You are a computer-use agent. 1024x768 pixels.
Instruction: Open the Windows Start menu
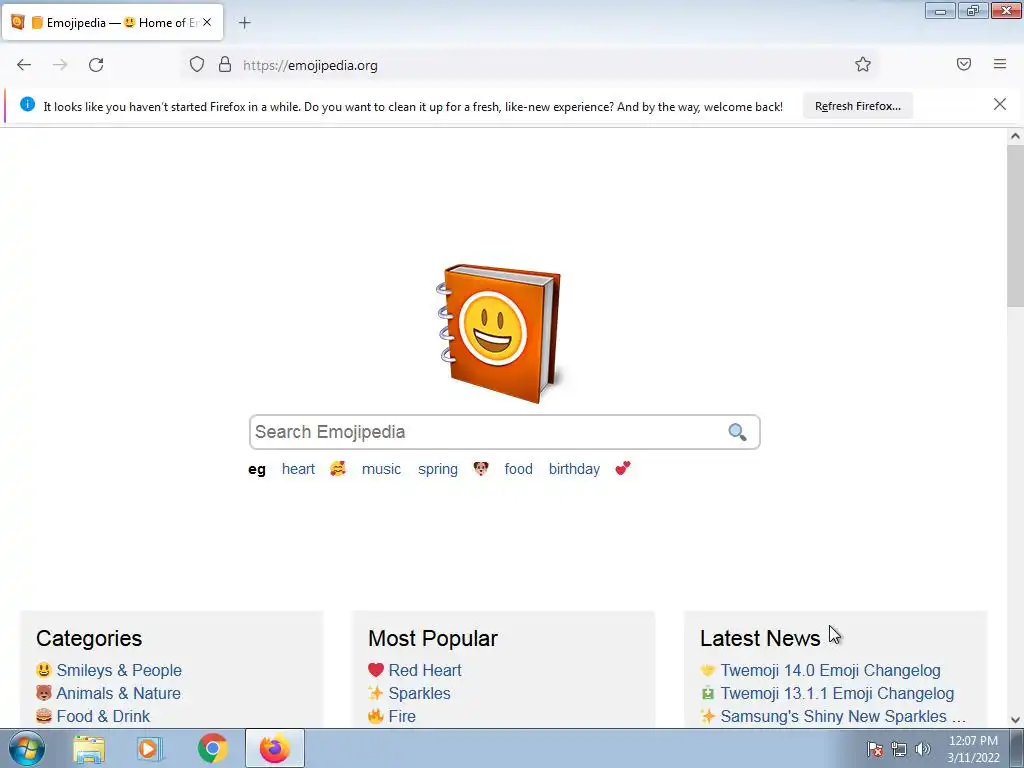click(x=26, y=748)
